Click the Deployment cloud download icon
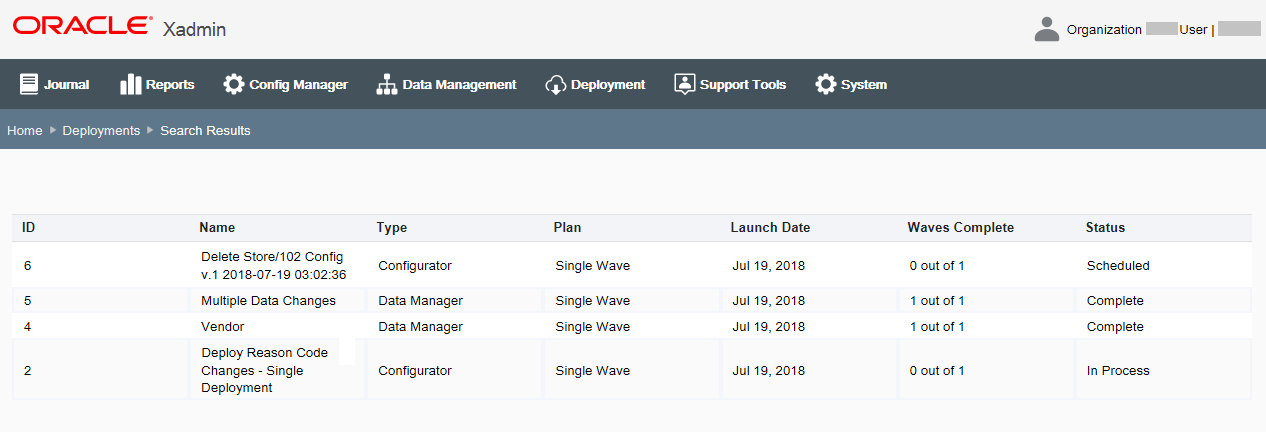This screenshot has height=432, width=1266. click(x=556, y=84)
